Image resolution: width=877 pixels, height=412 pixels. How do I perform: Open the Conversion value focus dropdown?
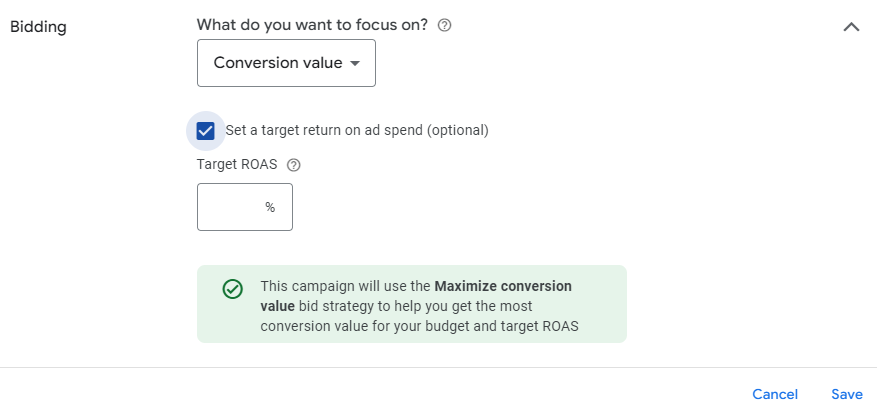(x=286, y=63)
